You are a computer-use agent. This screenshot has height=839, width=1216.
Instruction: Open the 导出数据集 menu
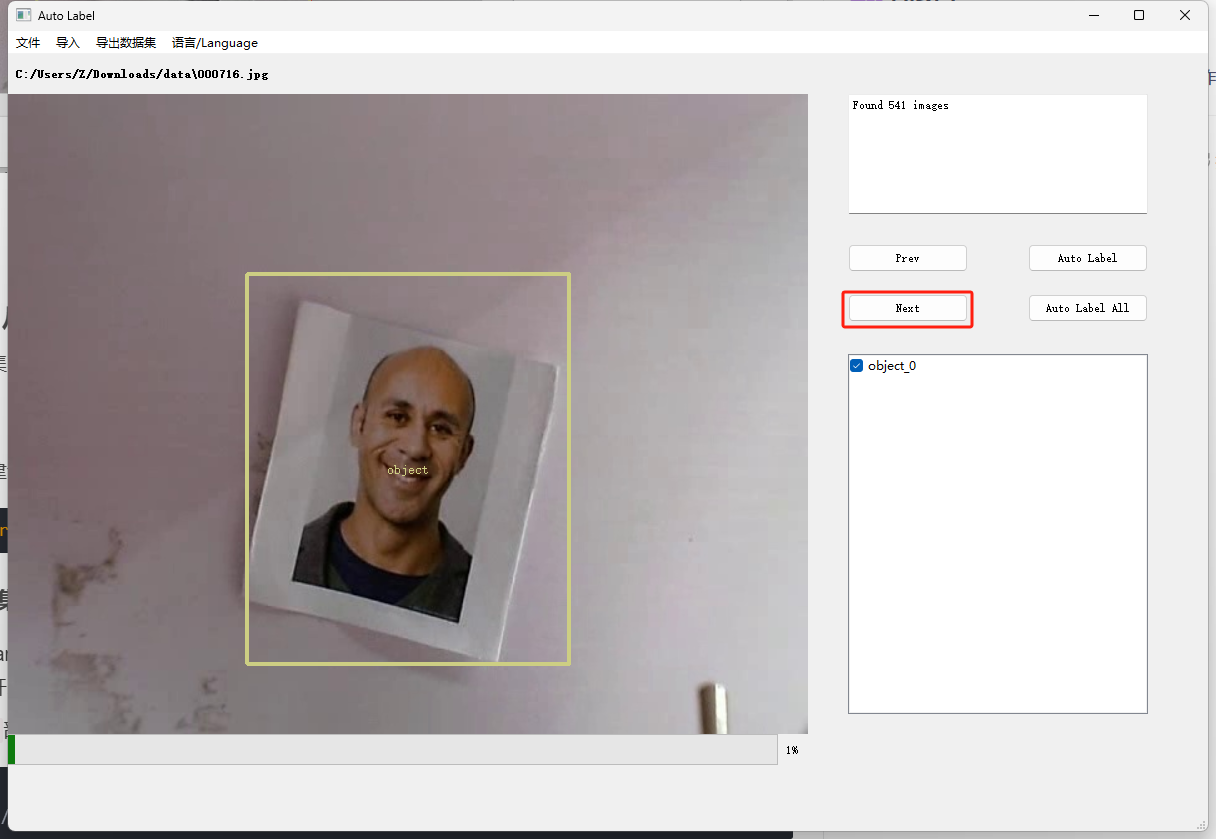point(126,43)
